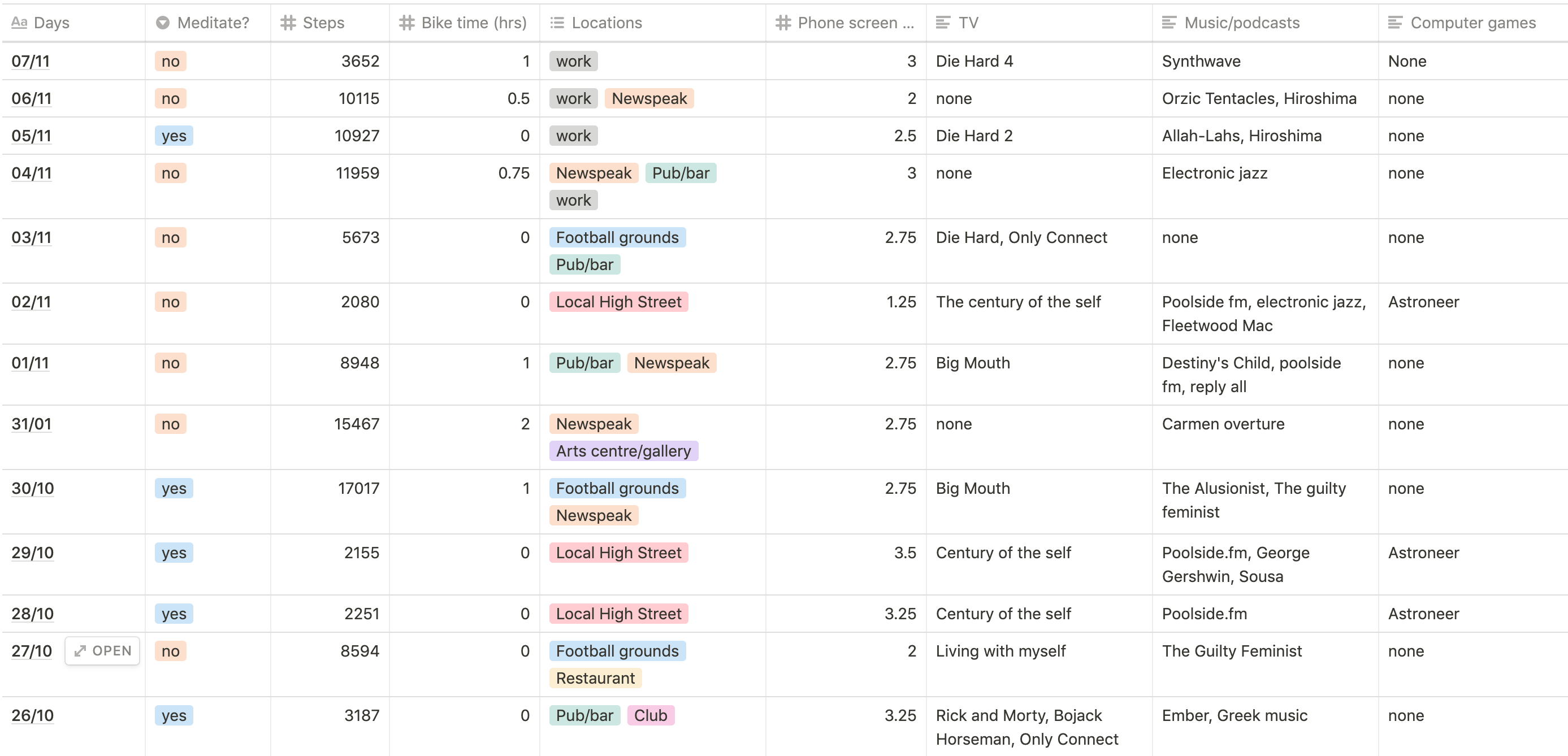Click the Phone screen number hash icon

click(x=783, y=23)
